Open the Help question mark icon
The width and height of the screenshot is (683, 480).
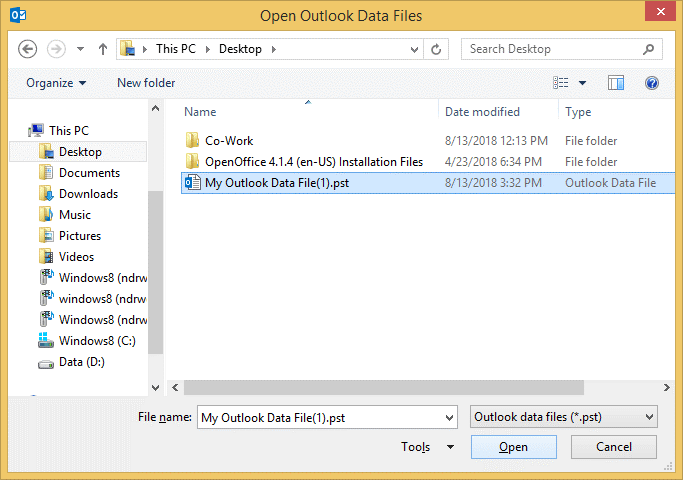click(x=652, y=83)
